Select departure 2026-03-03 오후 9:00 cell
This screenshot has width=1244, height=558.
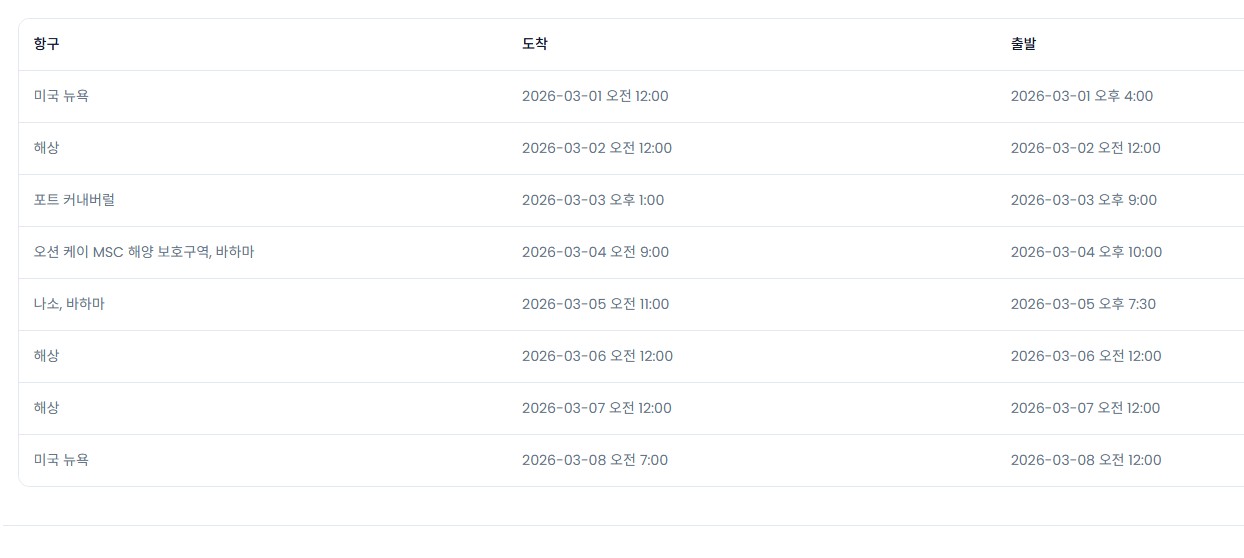[1084, 200]
